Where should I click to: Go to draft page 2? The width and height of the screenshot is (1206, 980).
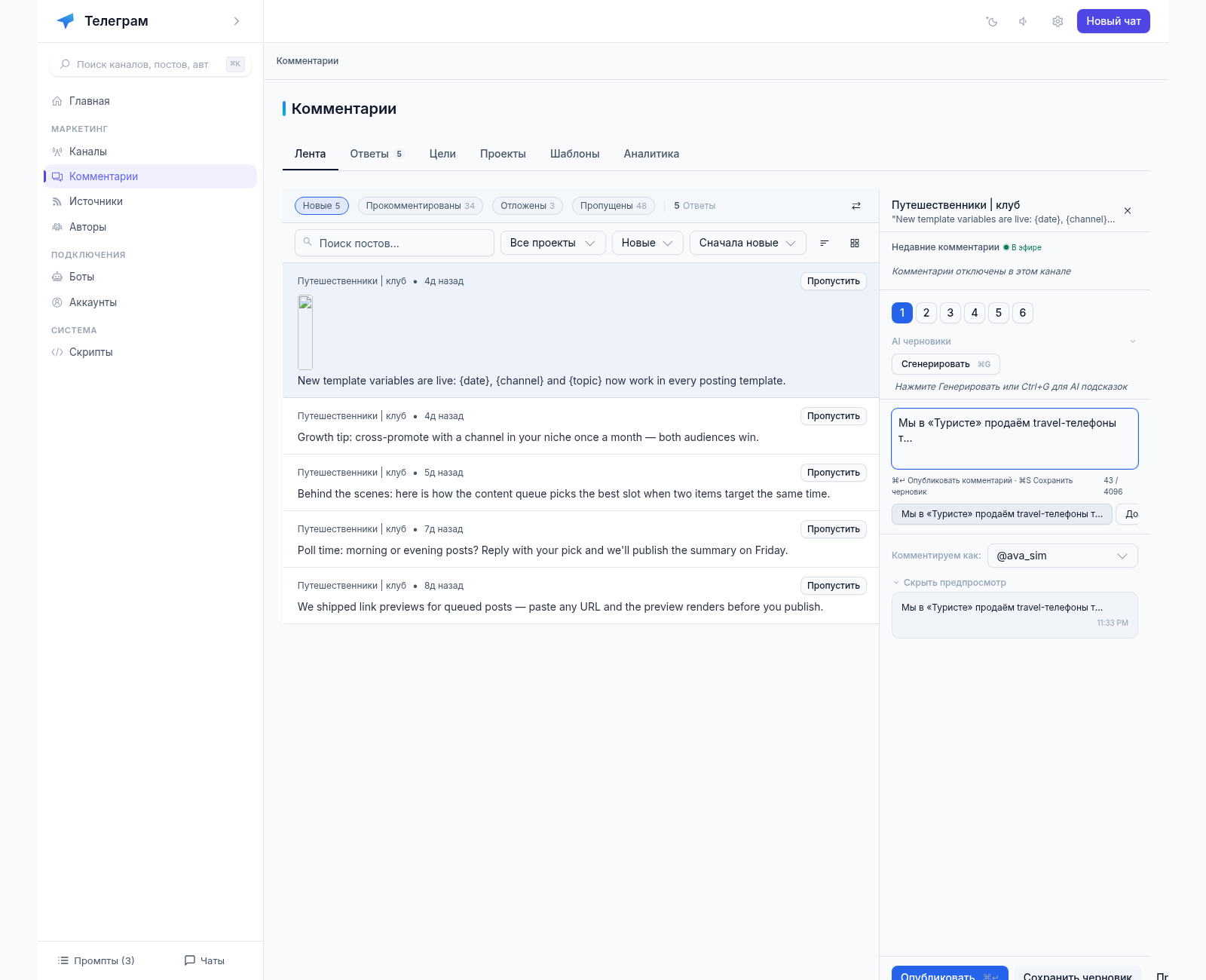point(926,313)
